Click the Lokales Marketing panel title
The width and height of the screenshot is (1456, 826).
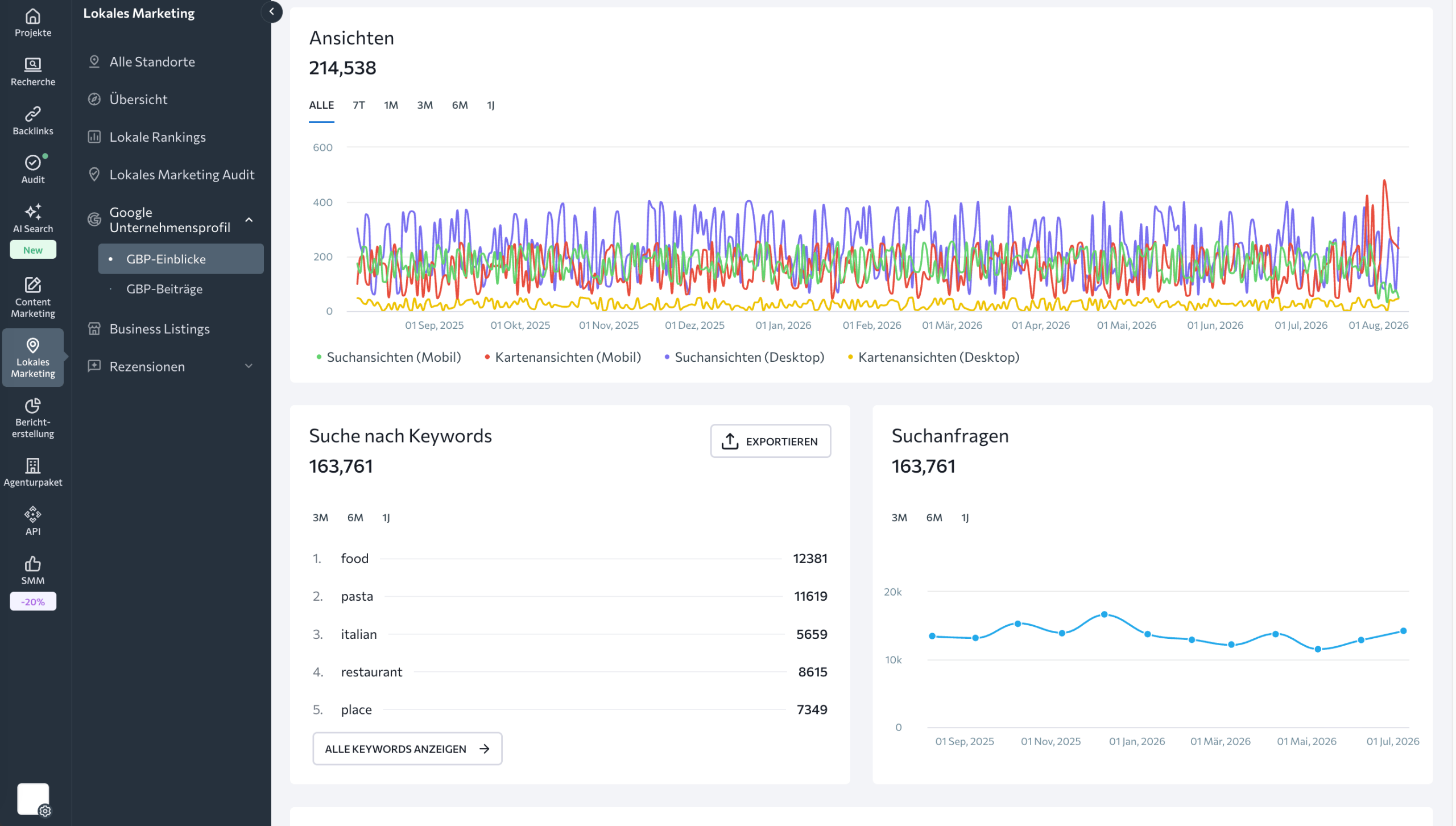coord(139,13)
